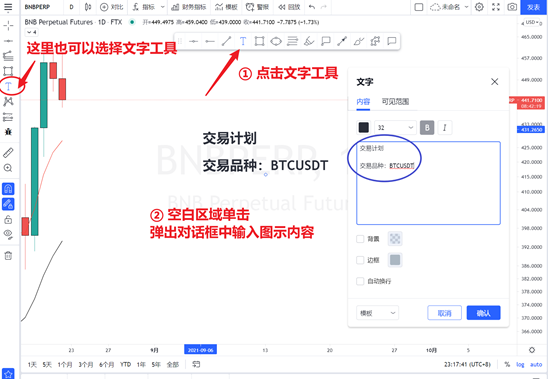This screenshot has height=379, width=548.
Task: Open the border color swatch
Action: (395, 260)
